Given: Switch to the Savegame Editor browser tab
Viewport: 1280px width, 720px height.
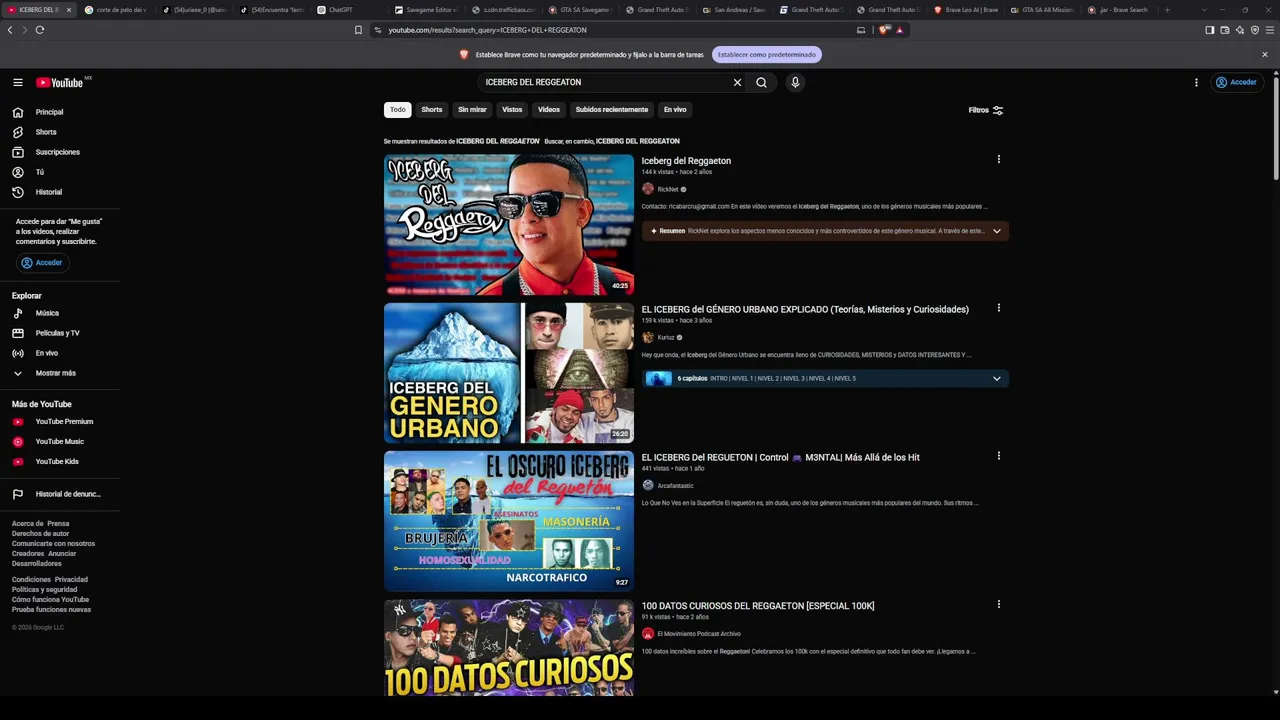Looking at the screenshot, I should (x=425, y=10).
